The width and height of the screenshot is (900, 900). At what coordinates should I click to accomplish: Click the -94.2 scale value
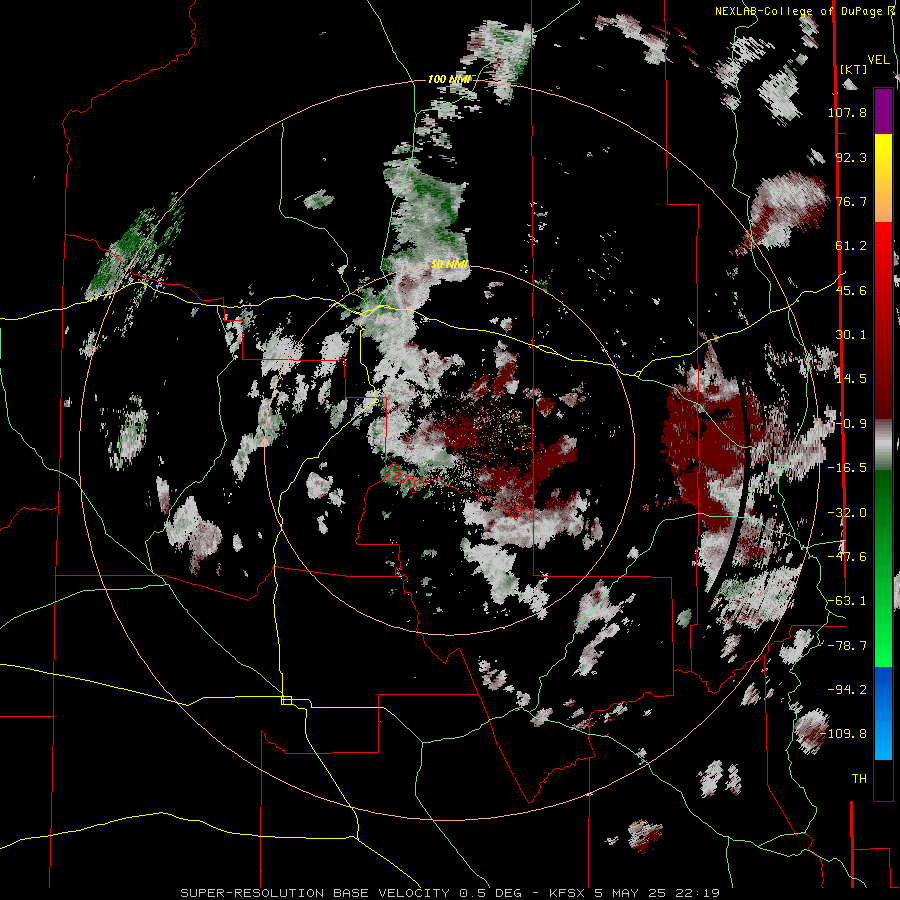tap(847, 689)
